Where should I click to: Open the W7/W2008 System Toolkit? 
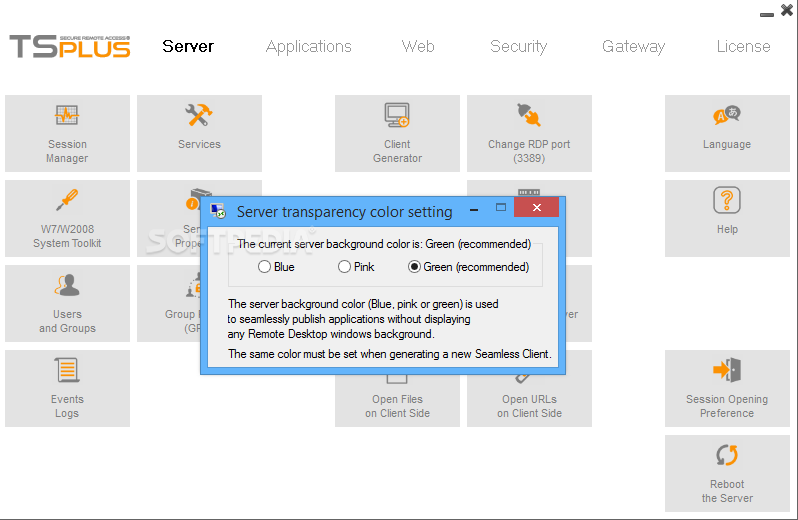[67, 218]
